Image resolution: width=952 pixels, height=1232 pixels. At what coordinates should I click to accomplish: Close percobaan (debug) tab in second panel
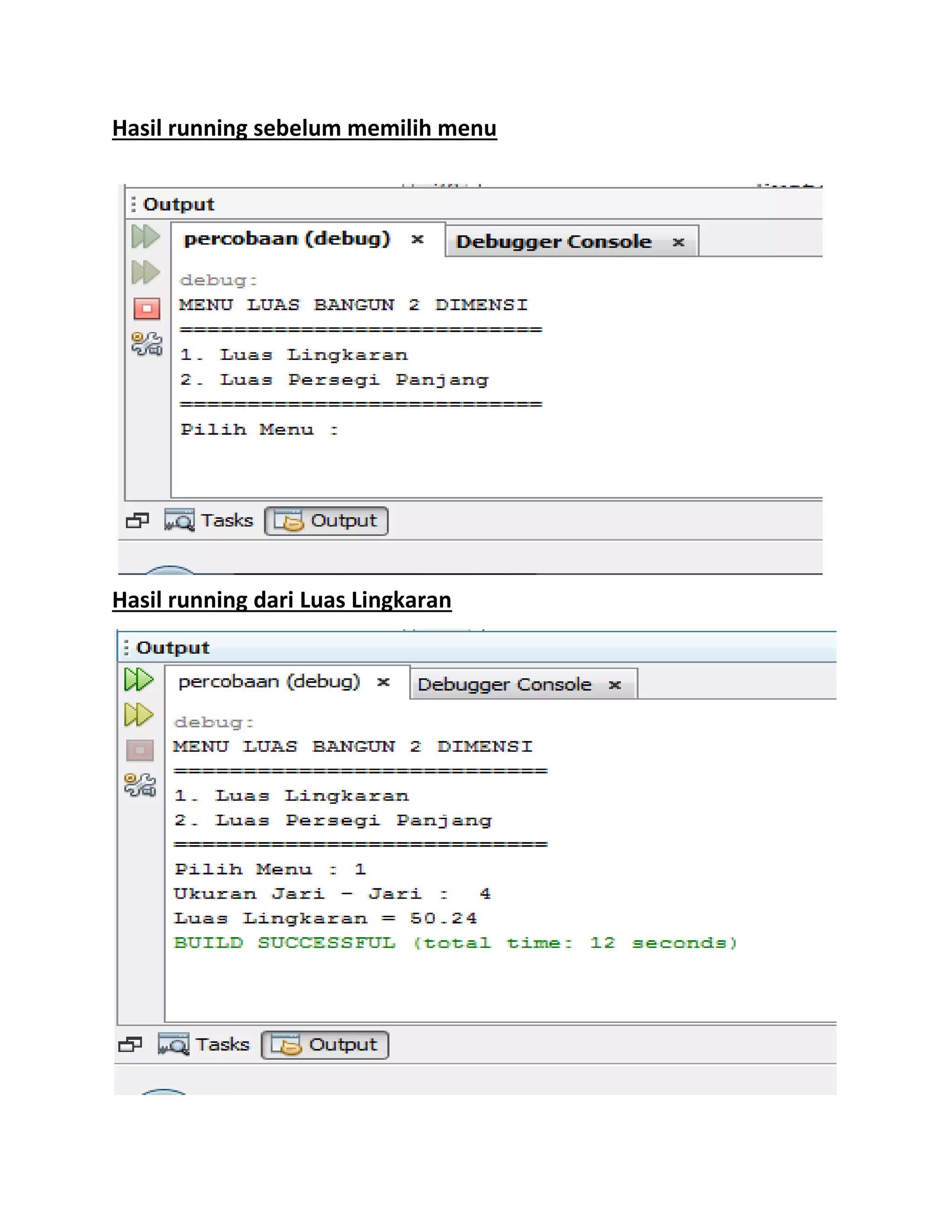[383, 682]
